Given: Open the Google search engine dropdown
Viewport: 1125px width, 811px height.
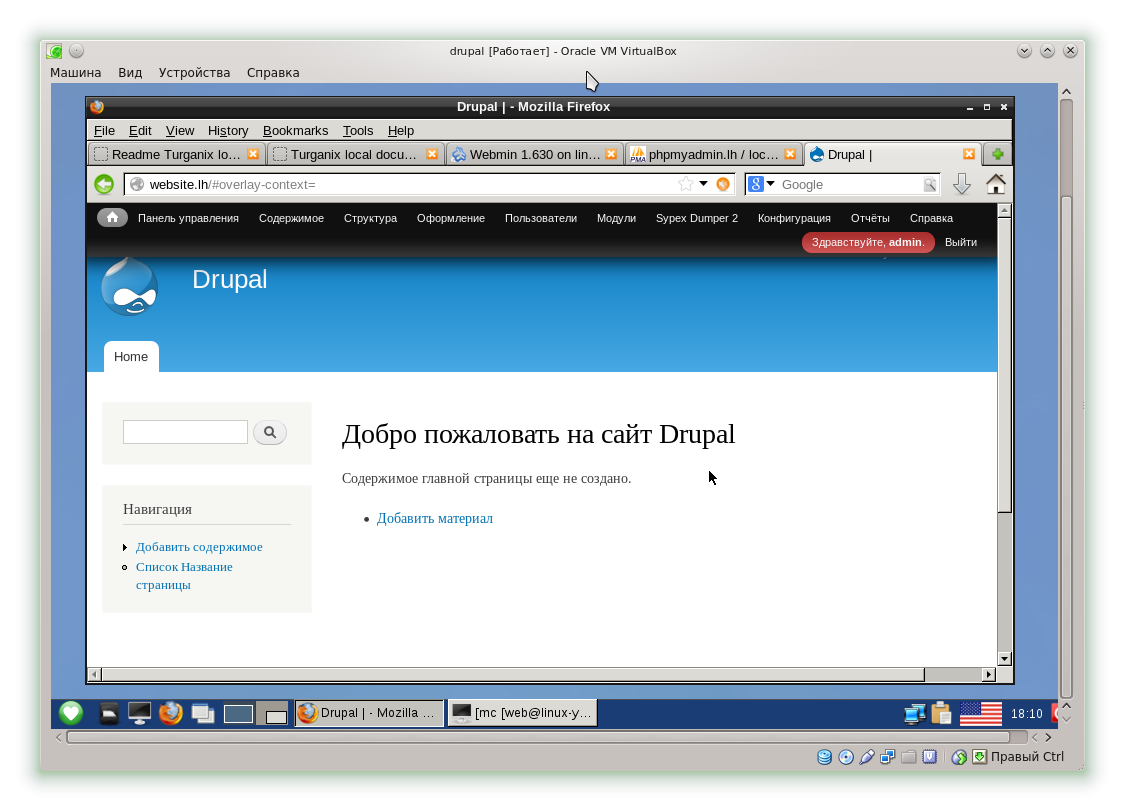Looking at the screenshot, I should pos(761,184).
